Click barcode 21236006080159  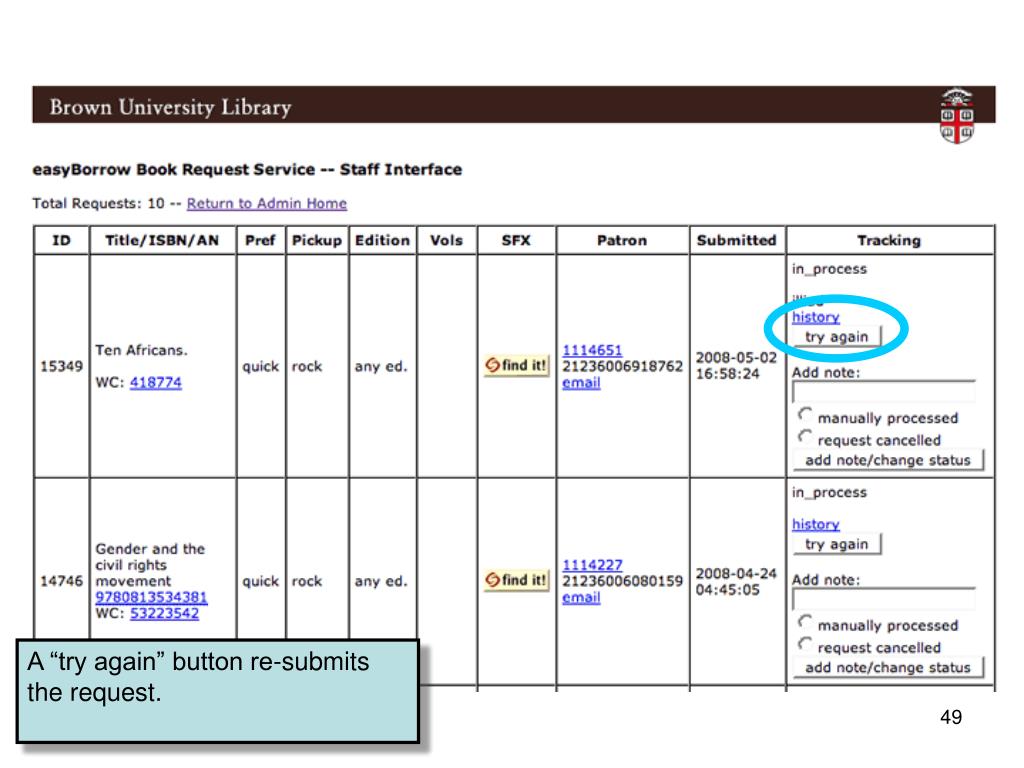coord(622,581)
